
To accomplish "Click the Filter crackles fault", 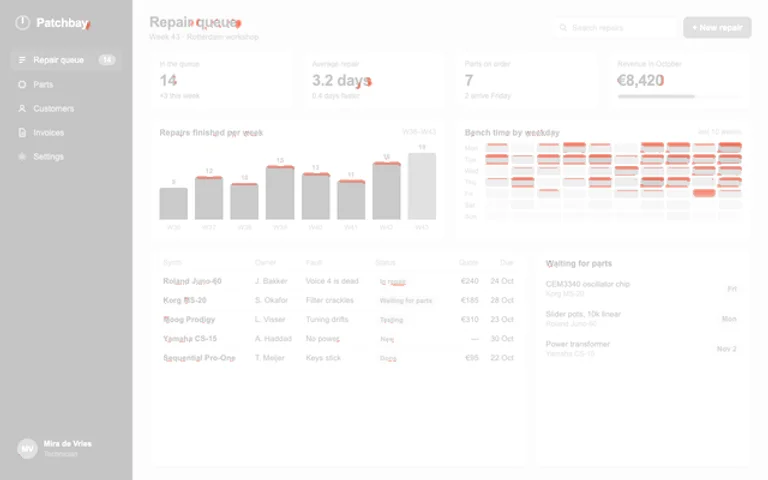I will tap(330, 300).
